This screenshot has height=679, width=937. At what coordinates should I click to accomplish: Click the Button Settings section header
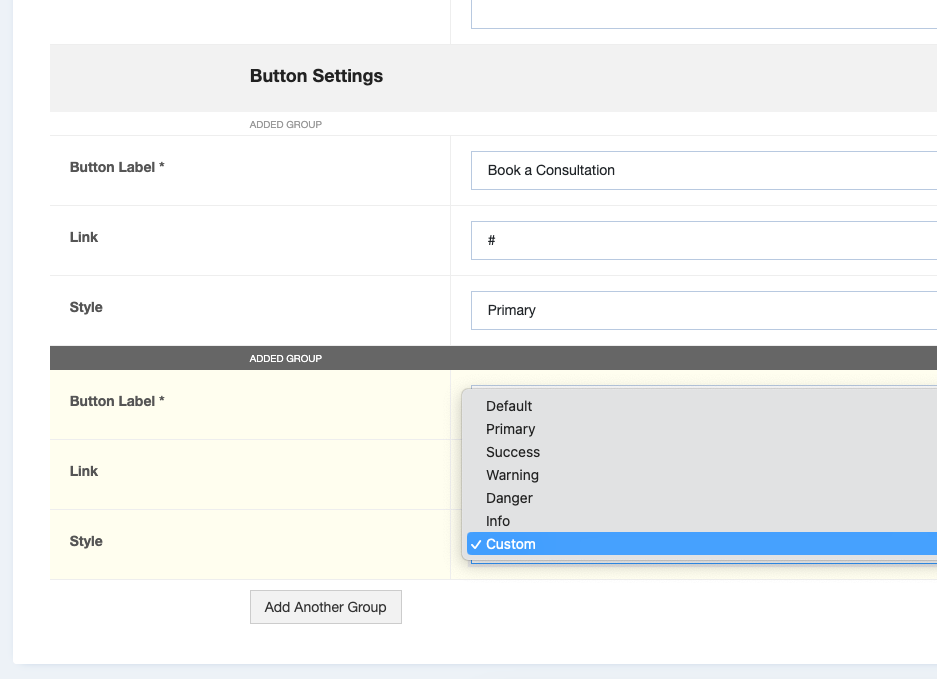(x=316, y=76)
